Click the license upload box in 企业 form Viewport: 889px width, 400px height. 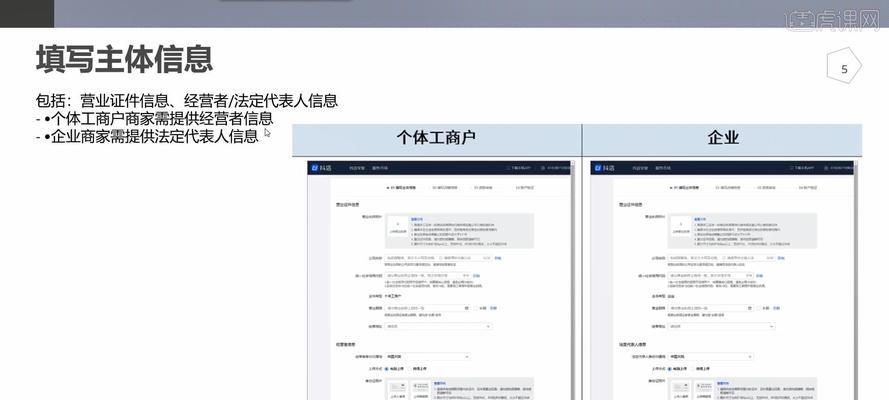pos(680,227)
